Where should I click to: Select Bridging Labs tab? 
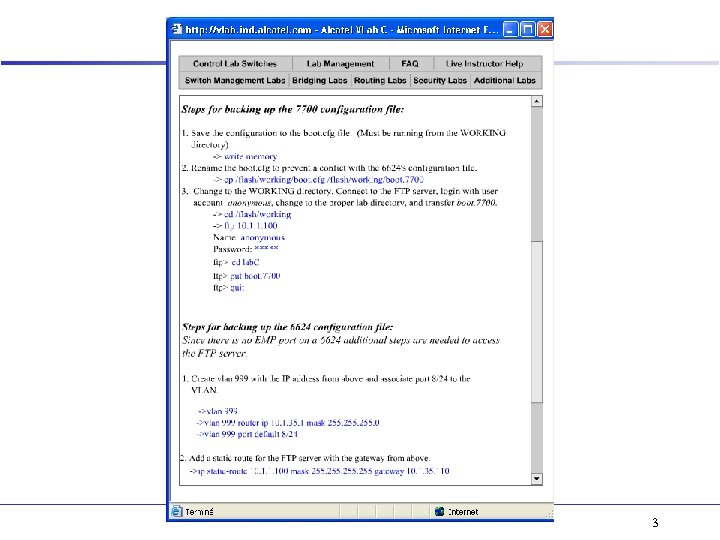point(320,80)
